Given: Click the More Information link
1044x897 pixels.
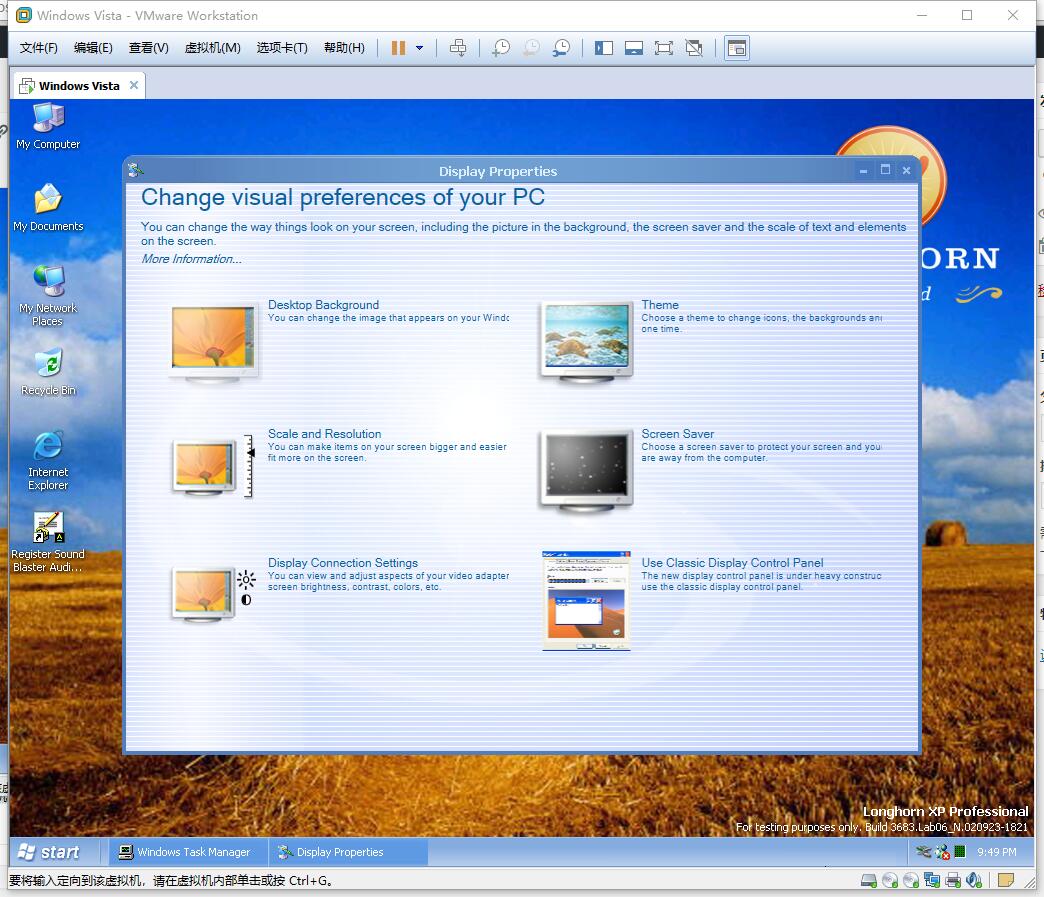Looking at the screenshot, I should point(191,259).
